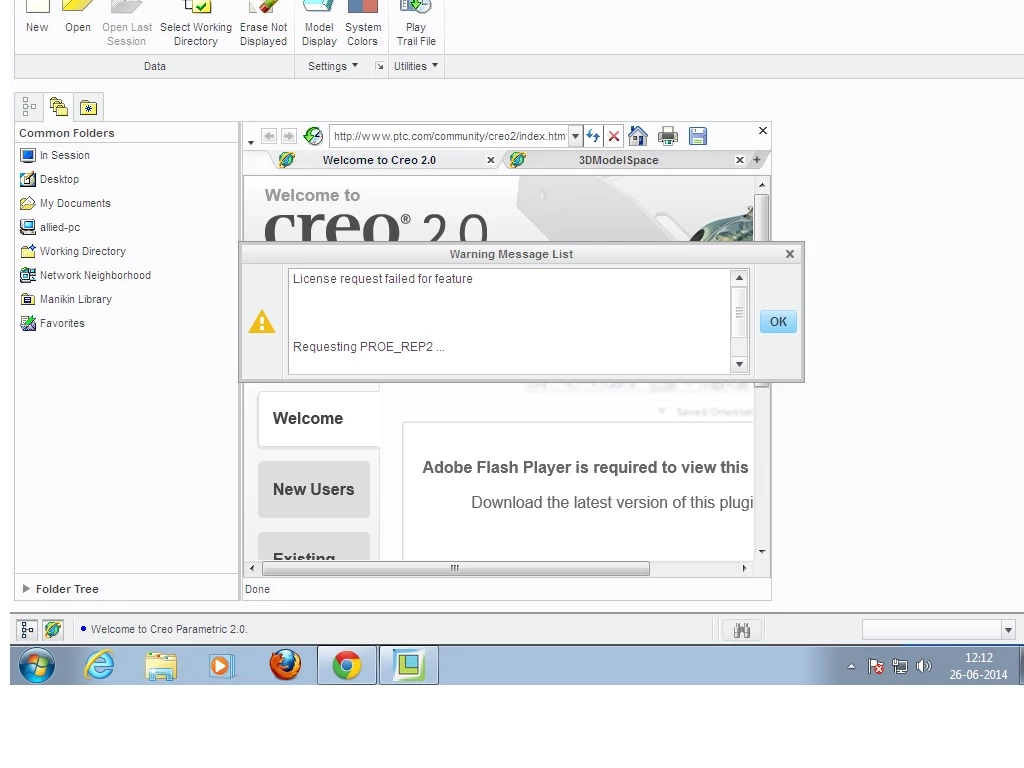1024x768 pixels.
Task: Click the Settings dialog launcher arrow
Action: [x=379, y=66]
